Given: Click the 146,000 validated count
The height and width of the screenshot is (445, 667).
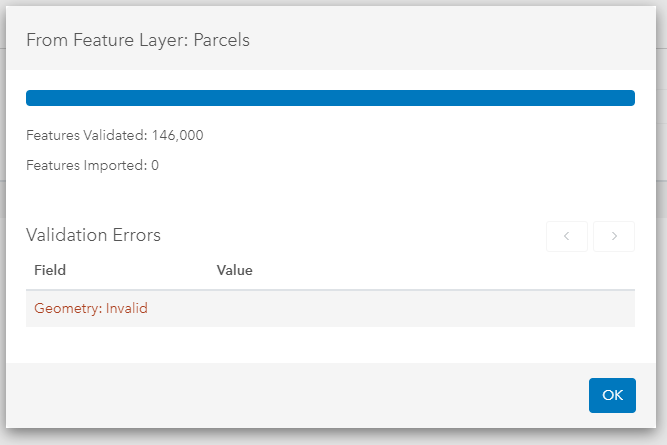Looking at the screenshot, I should tap(178, 135).
